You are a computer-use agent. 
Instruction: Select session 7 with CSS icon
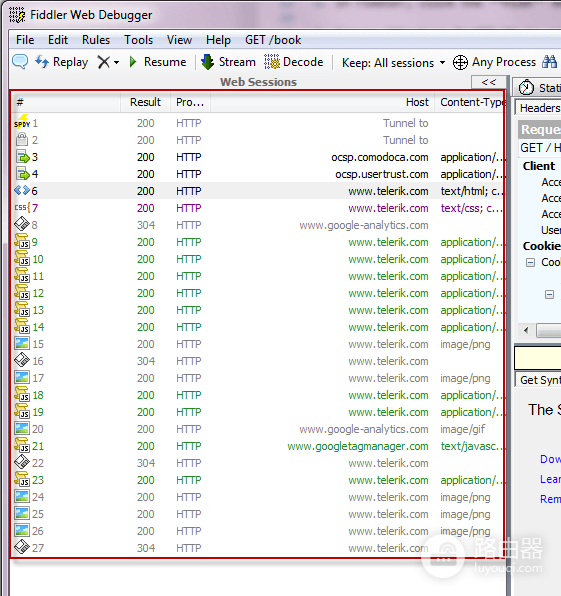click(258, 208)
